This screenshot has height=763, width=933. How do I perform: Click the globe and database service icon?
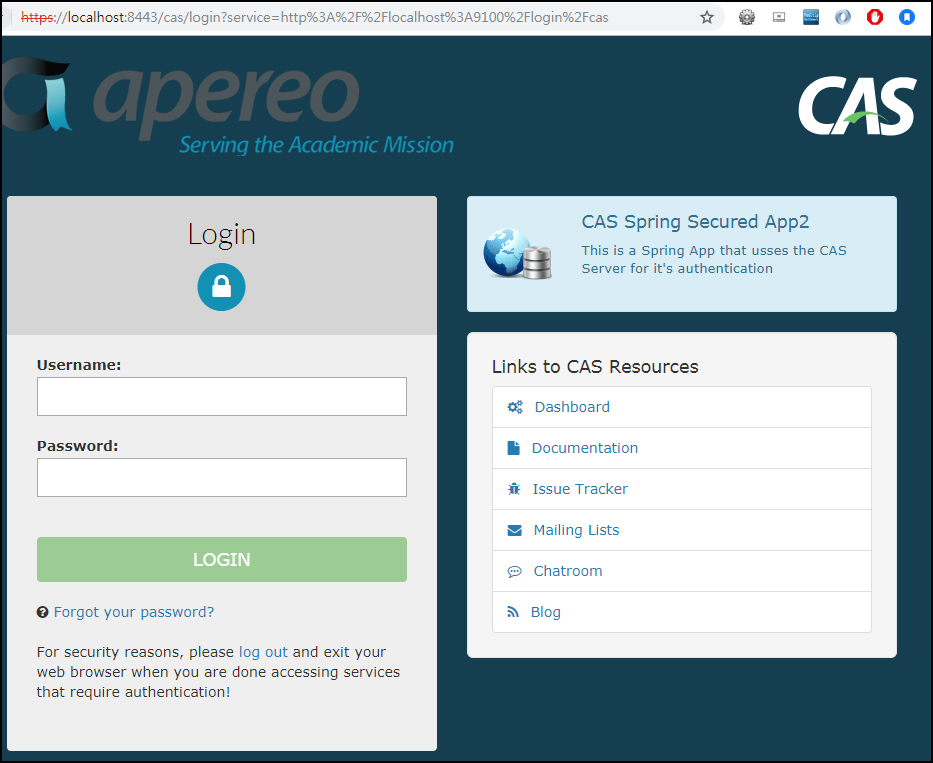517,254
